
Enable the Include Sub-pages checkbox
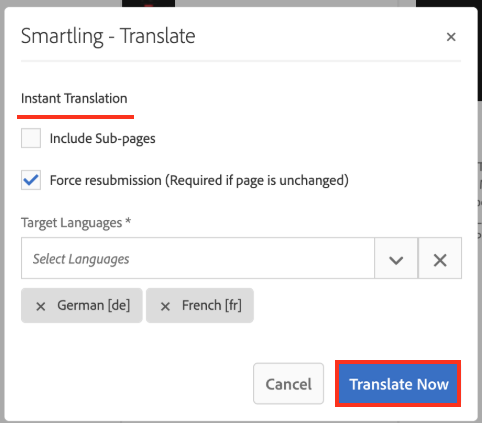pyautogui.click(x=31, y=138)
